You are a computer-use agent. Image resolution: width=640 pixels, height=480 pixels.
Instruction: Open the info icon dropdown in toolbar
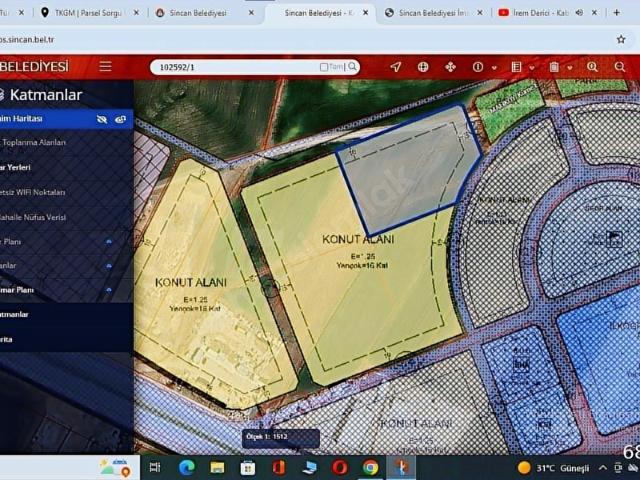coord(478,67)
